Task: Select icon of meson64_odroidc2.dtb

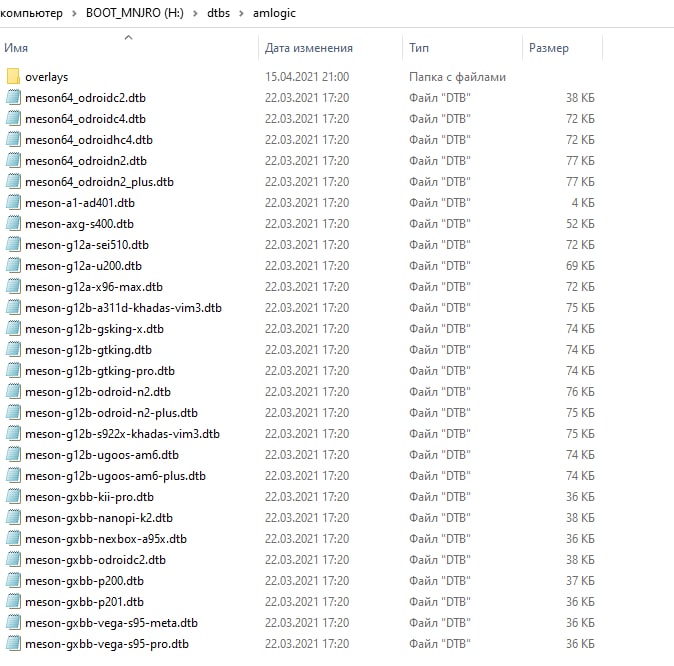Action: (x=13, y=98)
